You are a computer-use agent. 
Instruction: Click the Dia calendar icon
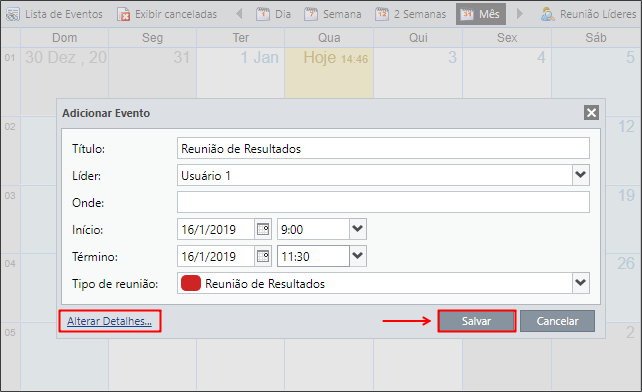click(263, 14)
